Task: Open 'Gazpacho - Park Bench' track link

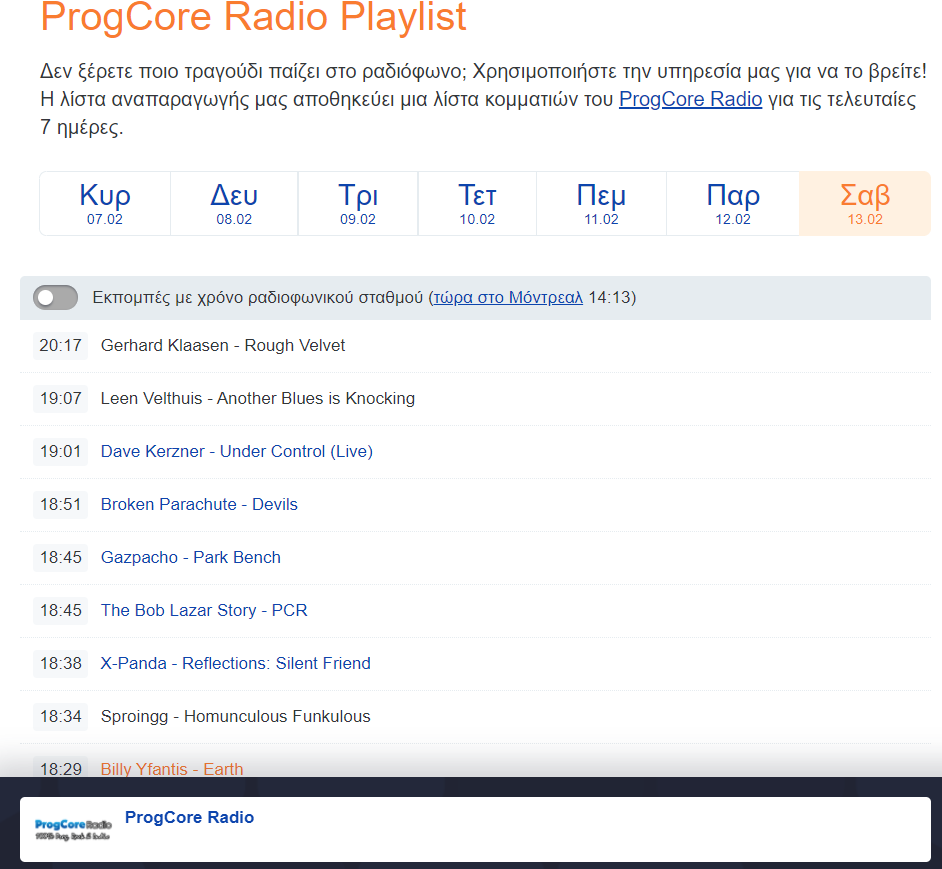Action: [x=190, y=557]
